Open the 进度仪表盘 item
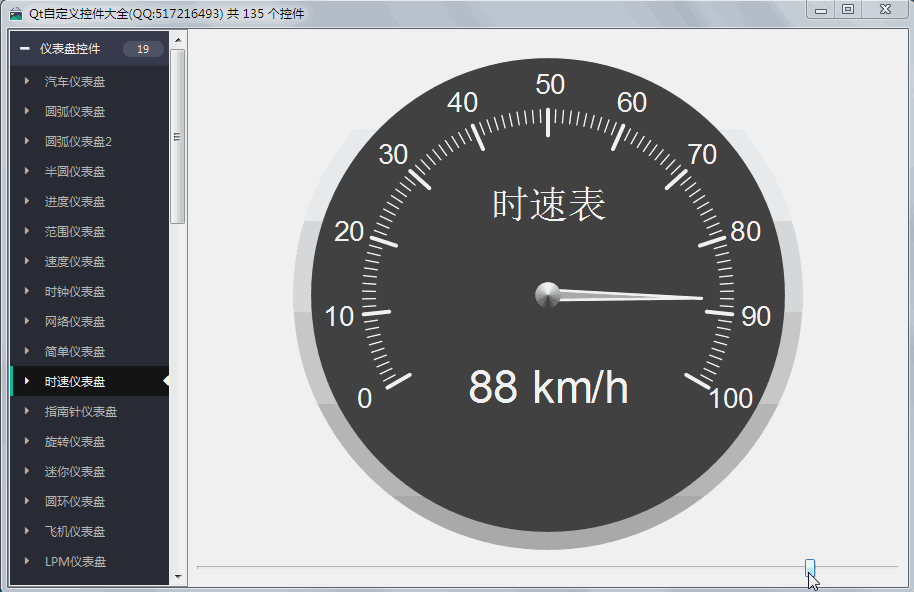Viewport: 914px width, 592px height. tap(75, 202)
